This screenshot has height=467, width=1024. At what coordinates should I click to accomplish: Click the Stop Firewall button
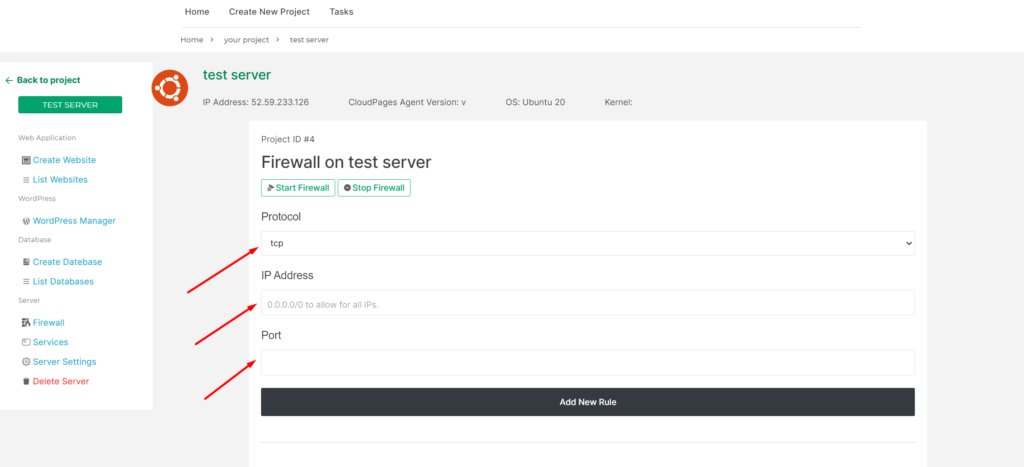(x=374, y=188)
